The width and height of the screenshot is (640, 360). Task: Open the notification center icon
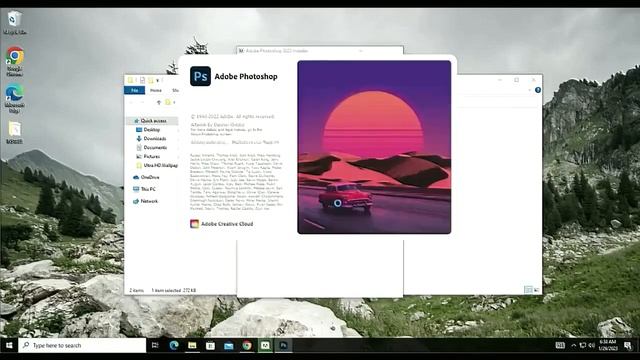coord(628,346)
